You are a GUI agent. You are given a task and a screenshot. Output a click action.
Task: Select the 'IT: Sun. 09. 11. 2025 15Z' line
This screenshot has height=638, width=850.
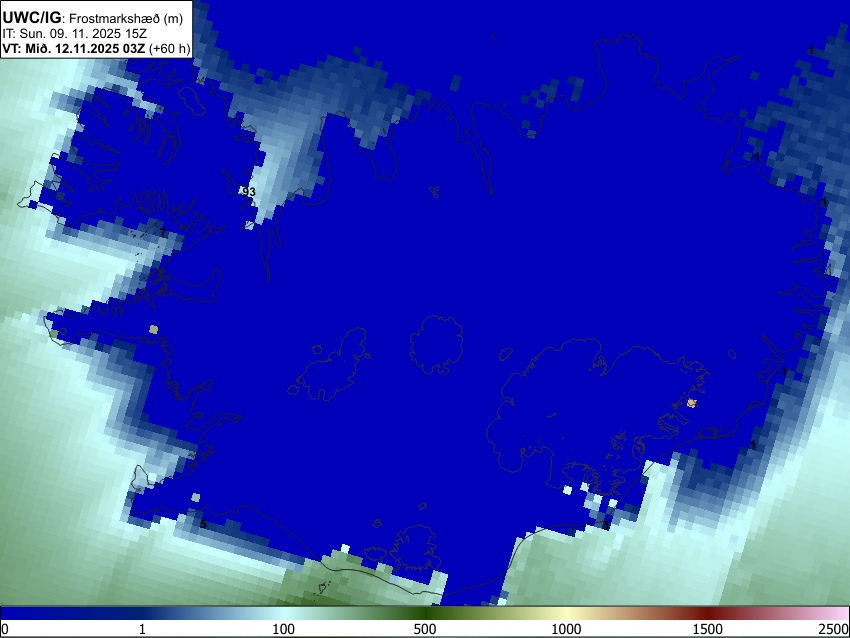tap(74, 34)
